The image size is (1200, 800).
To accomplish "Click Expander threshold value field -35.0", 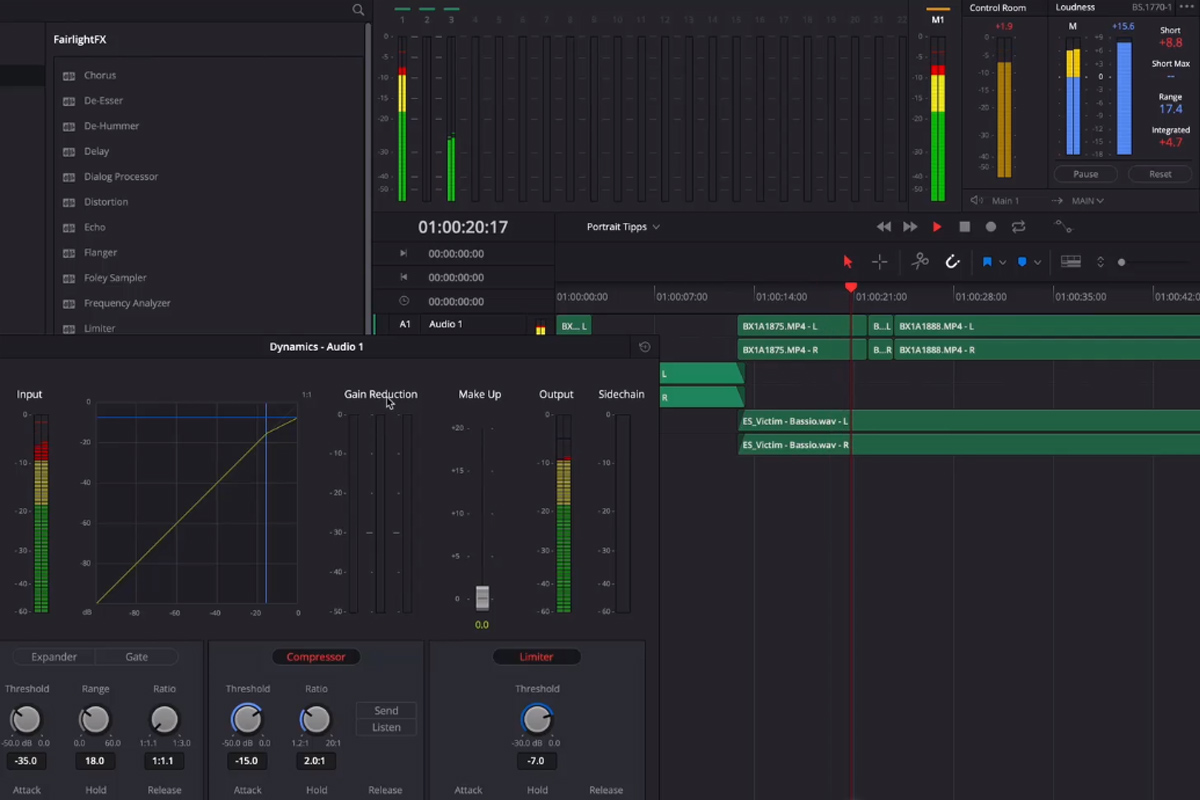I will click(x=26, y=761).
